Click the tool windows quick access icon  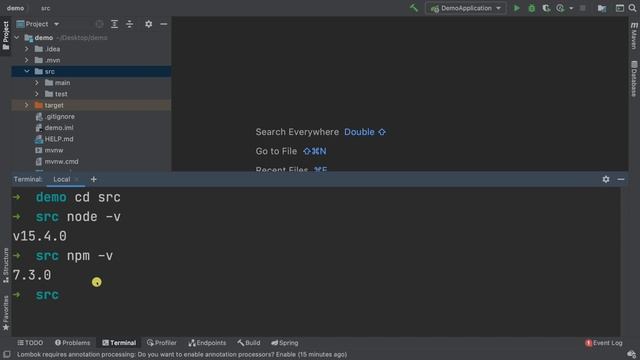pos(7,354)
